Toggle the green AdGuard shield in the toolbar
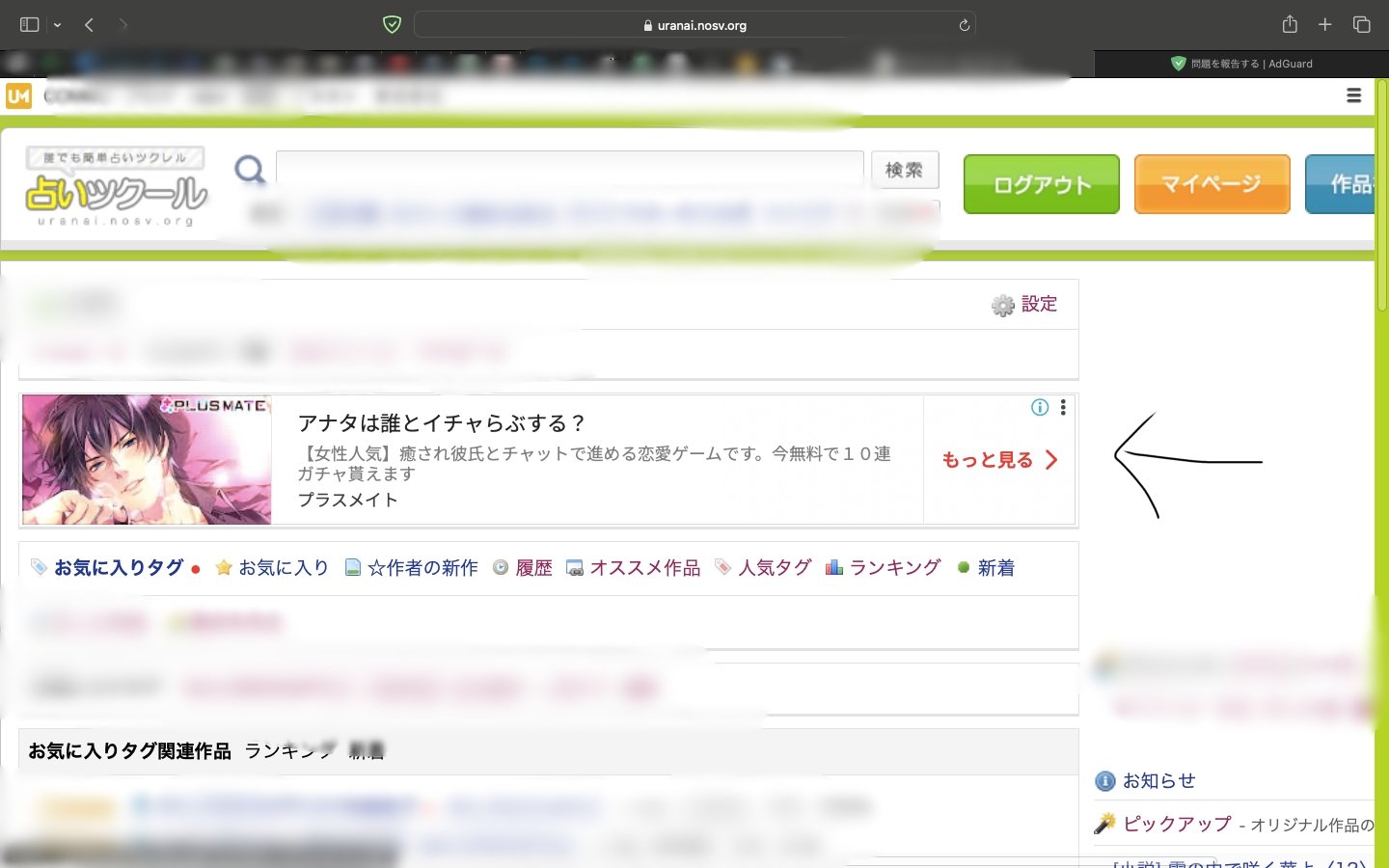The width and height of the screenshot is (1389, 868). [392, 24]
